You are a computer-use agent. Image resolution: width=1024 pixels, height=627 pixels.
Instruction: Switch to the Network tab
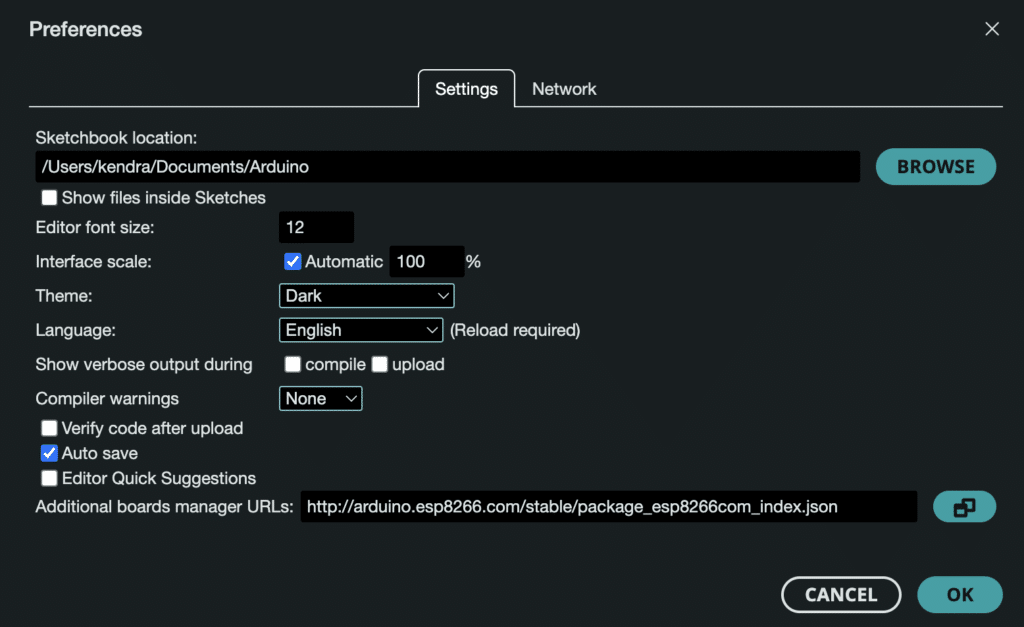pos(564,89)
